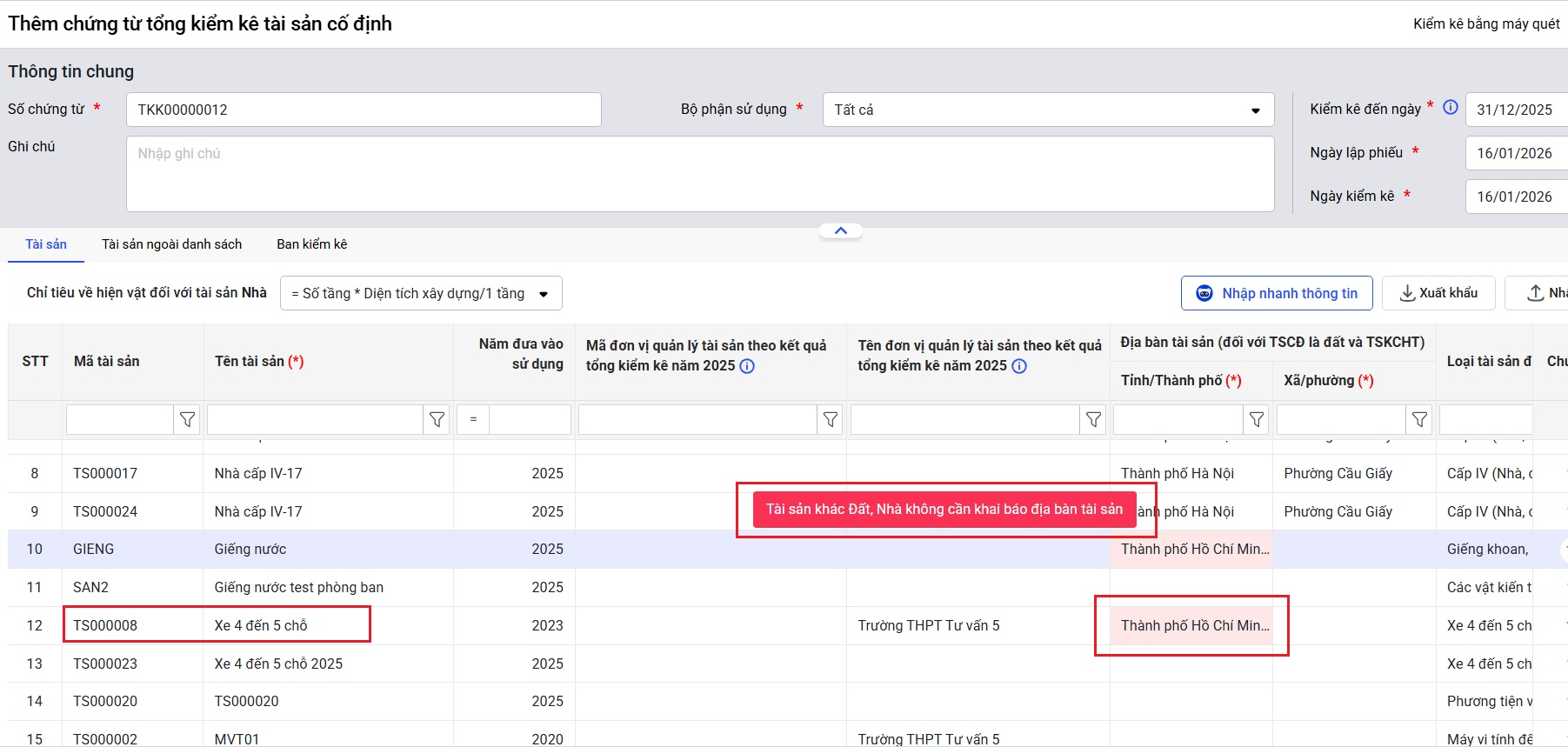Click the Xuất khẩu button
1568x747 pixels.
click(1438, 293)
